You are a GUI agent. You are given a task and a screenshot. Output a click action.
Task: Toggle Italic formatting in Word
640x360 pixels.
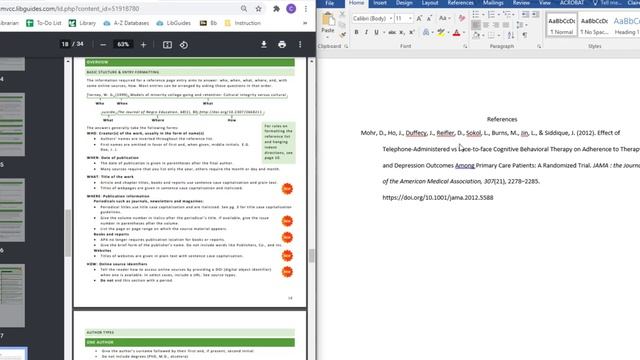point(366,32)
